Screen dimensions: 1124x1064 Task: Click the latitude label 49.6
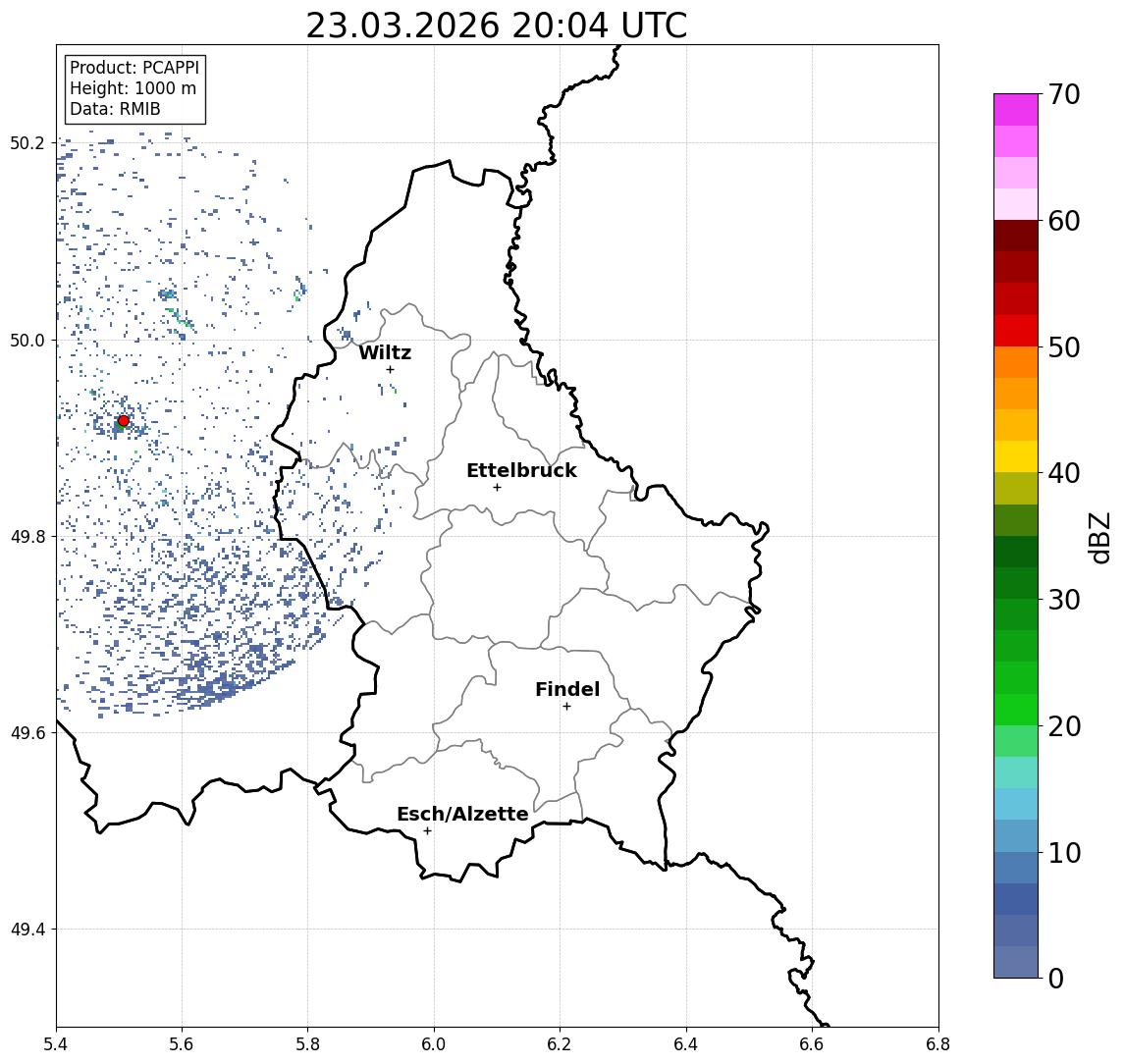[x=27, y=733]
